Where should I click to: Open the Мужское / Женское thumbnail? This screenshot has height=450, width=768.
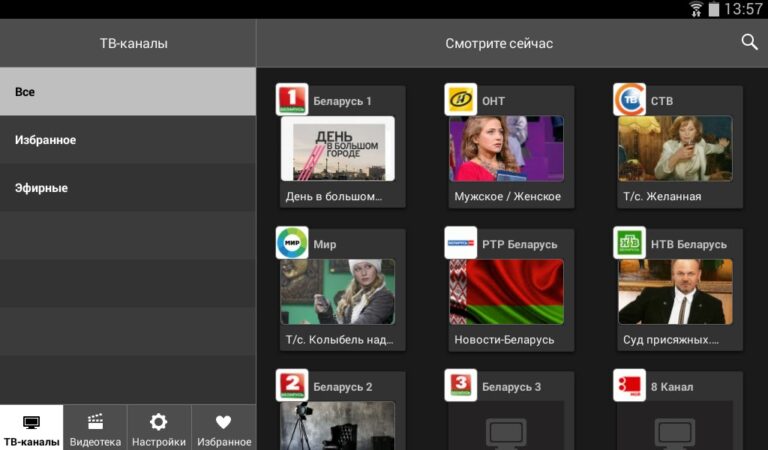coord(506,148)
